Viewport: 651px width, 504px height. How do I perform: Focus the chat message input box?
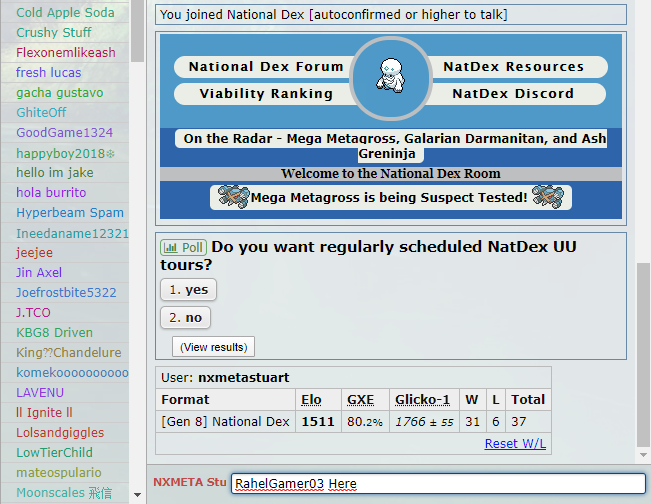click(437, 484)
